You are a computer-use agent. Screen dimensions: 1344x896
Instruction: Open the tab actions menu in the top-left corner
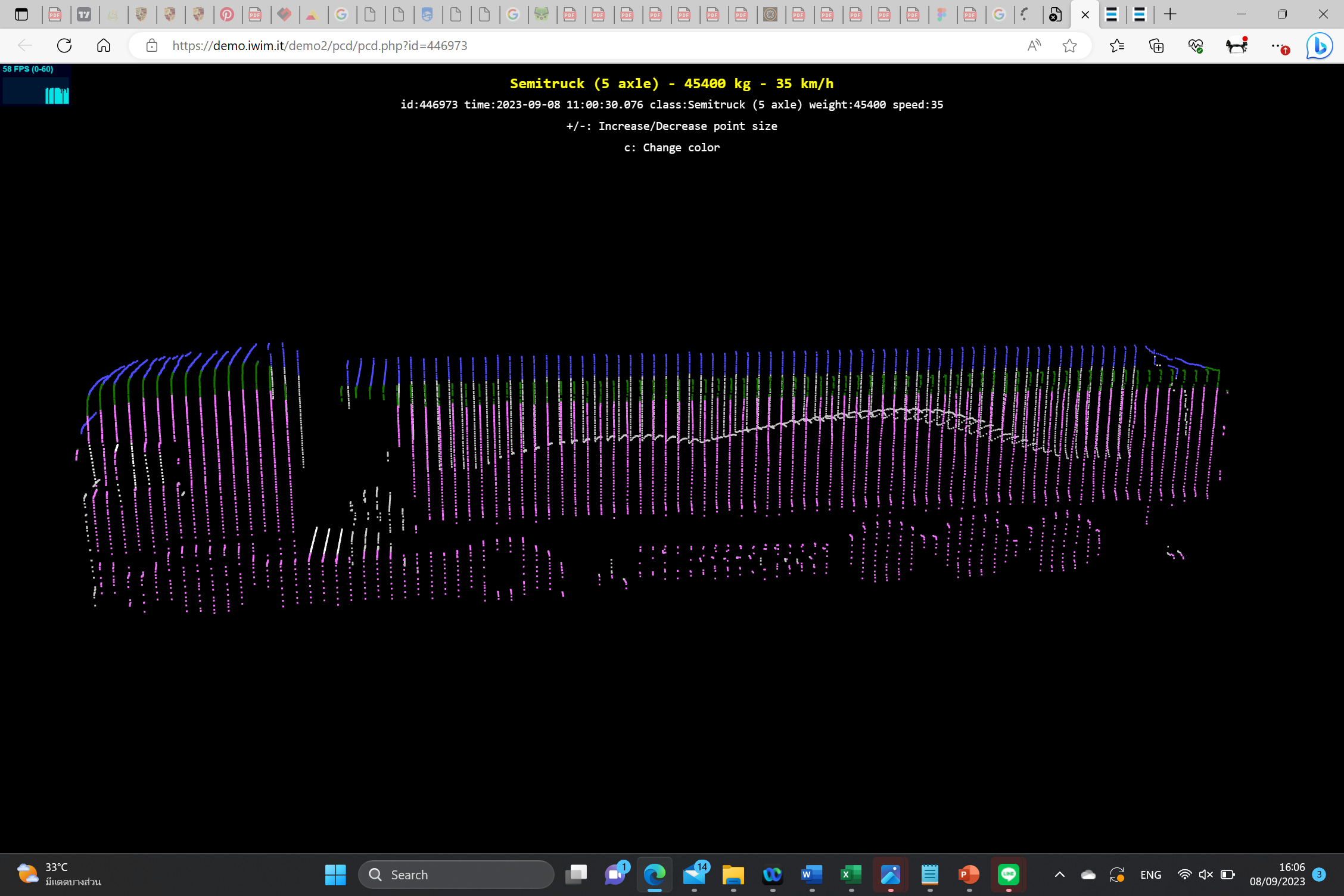21,14
